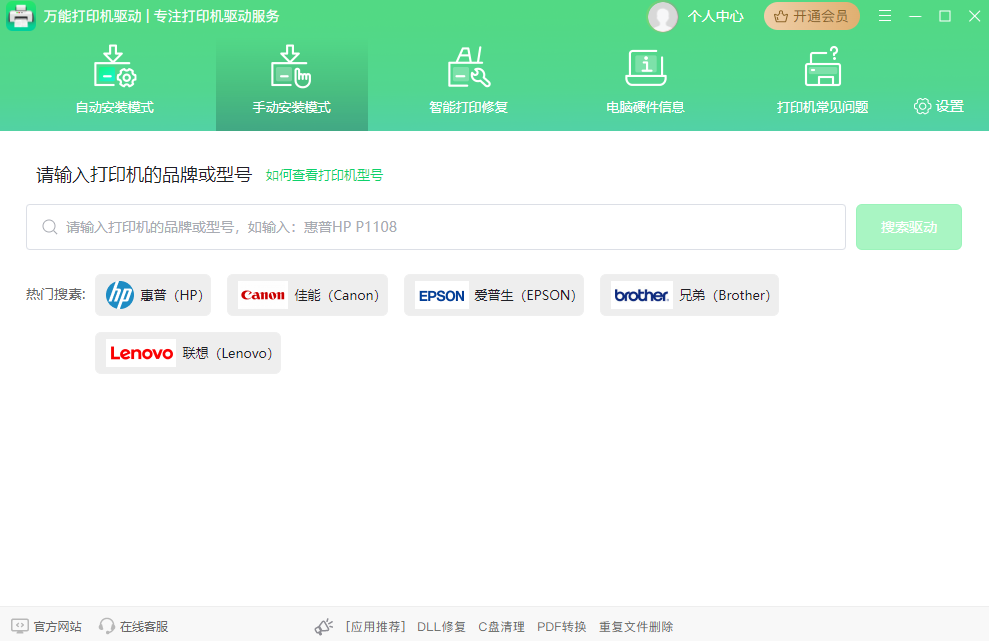Click the Brother logo icon
This screenshot has width=989, height=641.
(641, 295)
